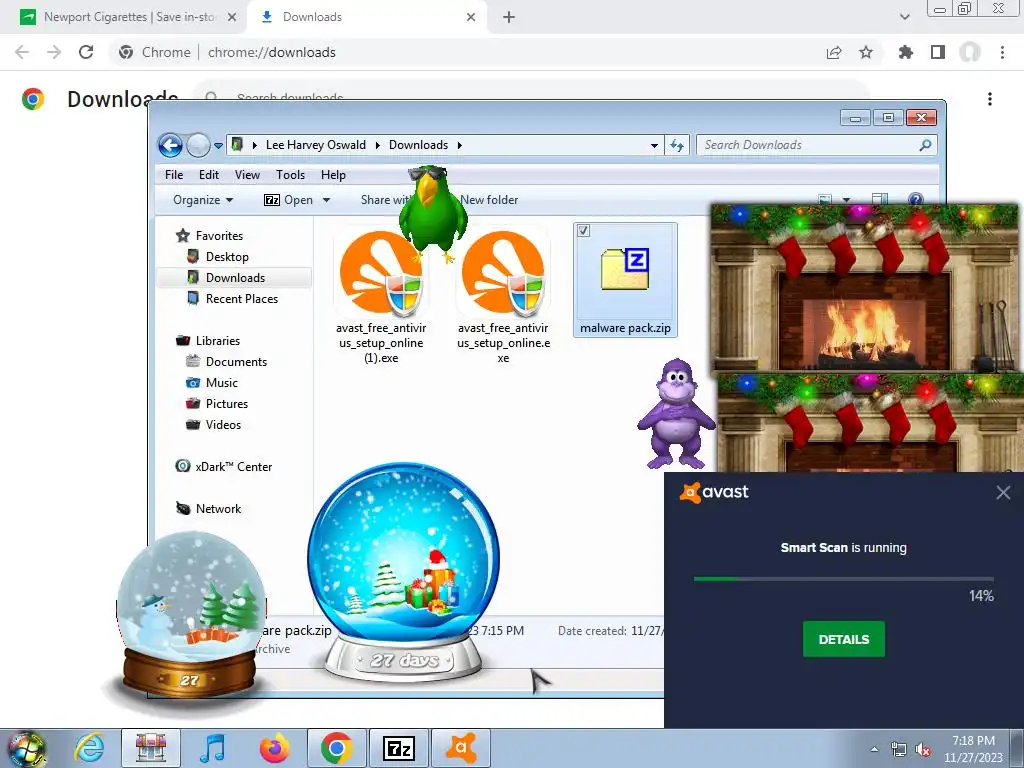
Task: Toggle Chrome side panel icon
Action: point(938,52)
